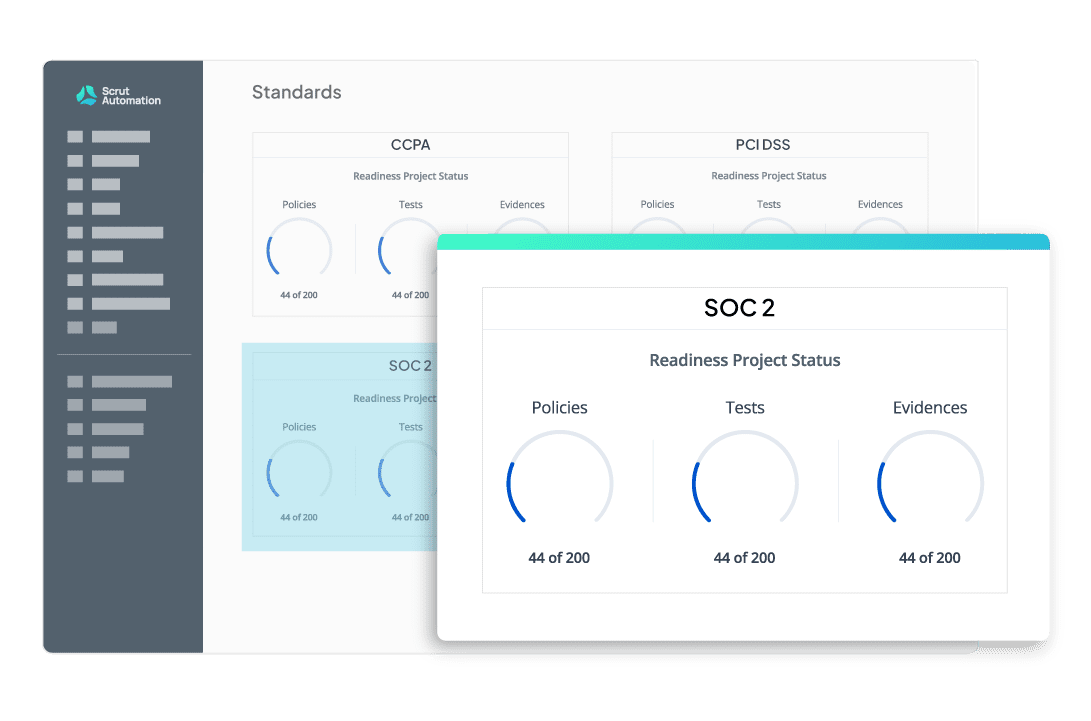Open the PCI DSS standard card title

click(x=763, y=145)
